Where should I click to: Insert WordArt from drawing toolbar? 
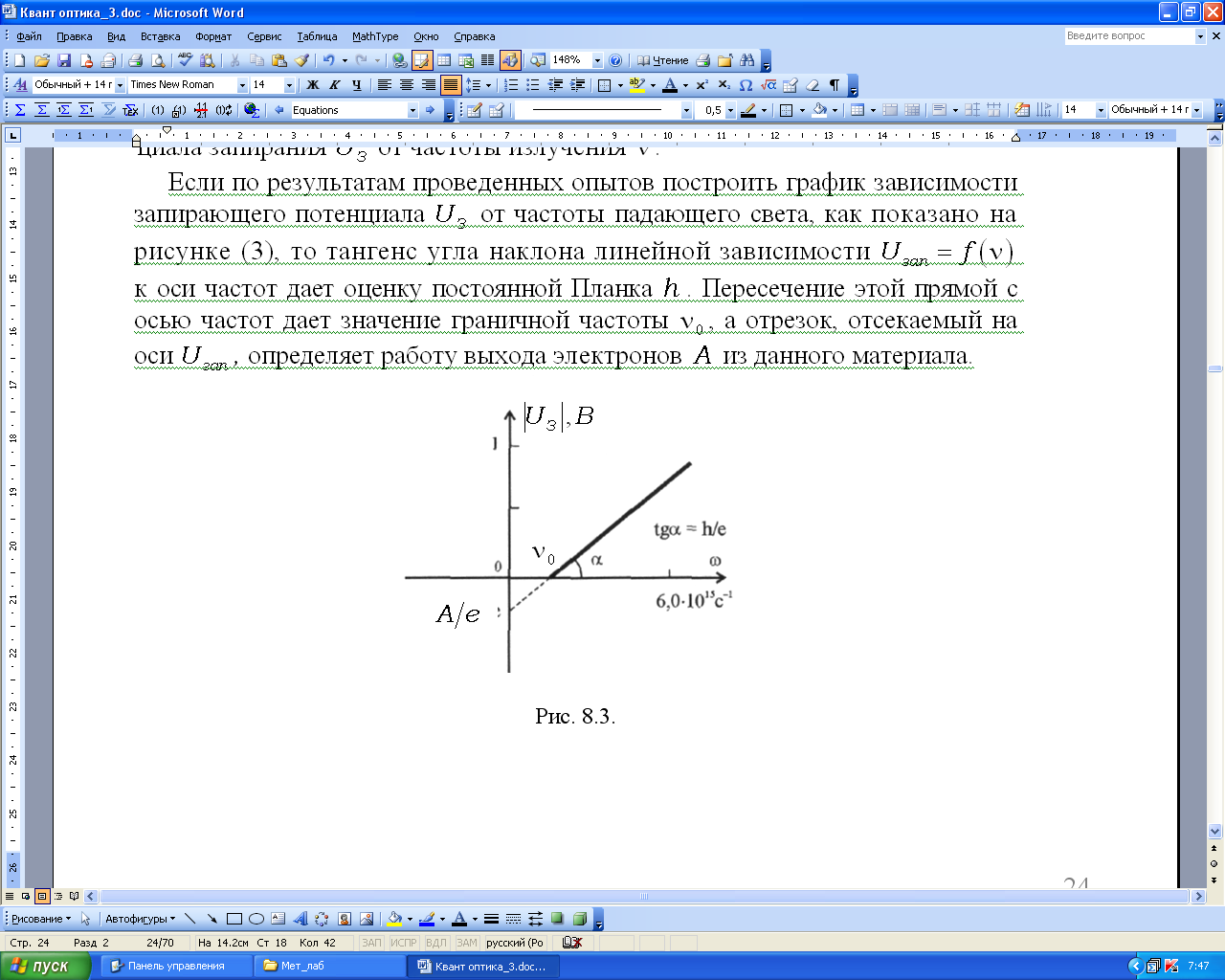301,919
